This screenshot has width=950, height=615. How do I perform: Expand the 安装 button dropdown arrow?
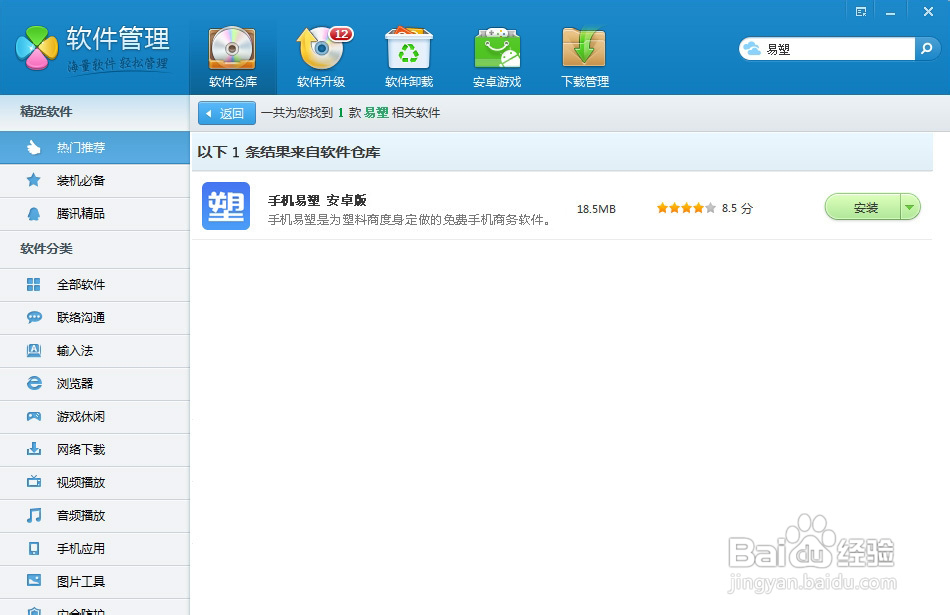pos(910,207)
